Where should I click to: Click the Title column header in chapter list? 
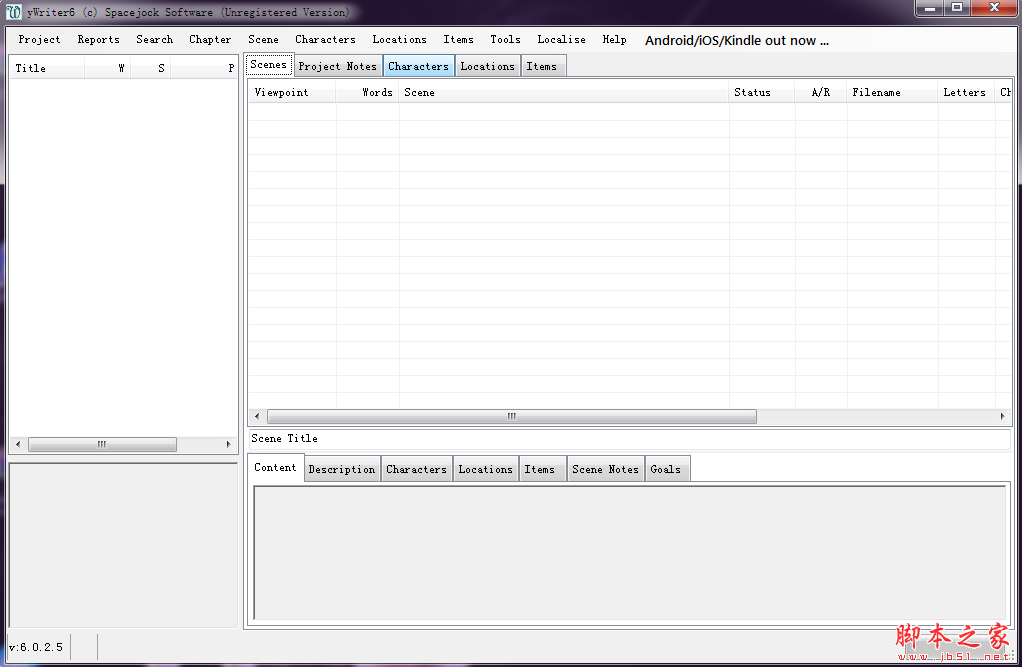pos(31,68)
